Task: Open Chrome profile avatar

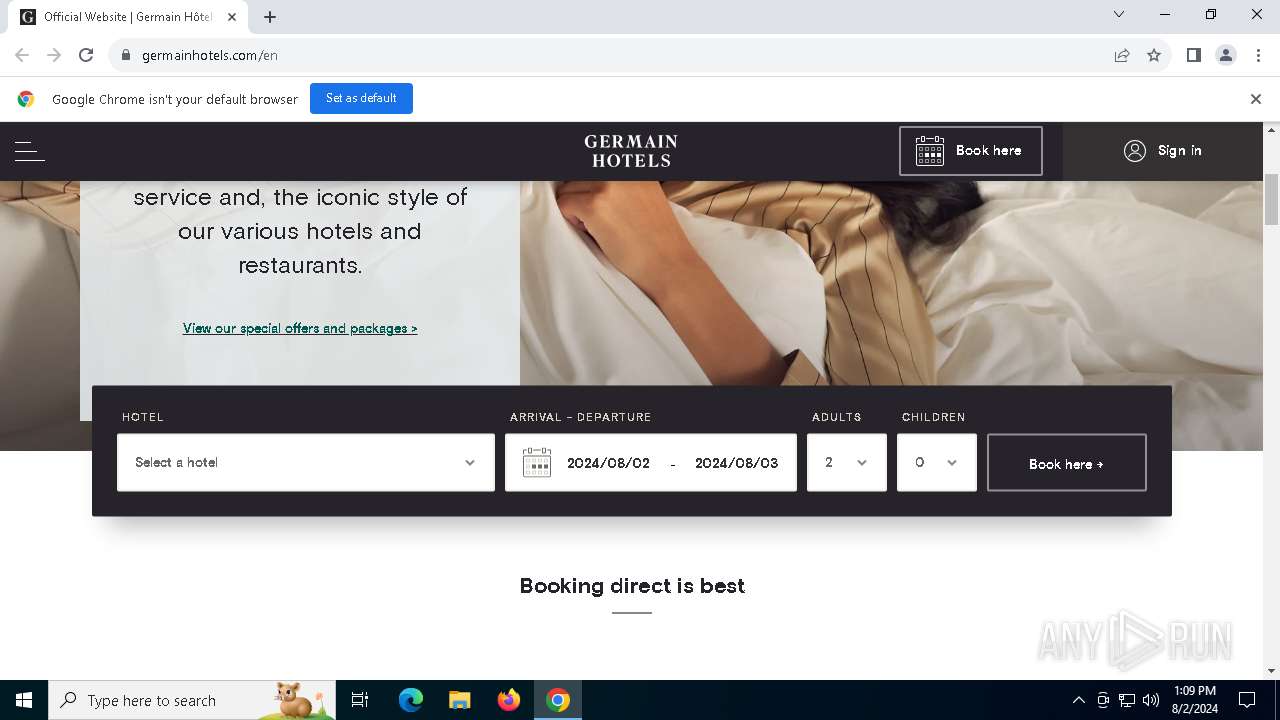Action: (1226, 55)
